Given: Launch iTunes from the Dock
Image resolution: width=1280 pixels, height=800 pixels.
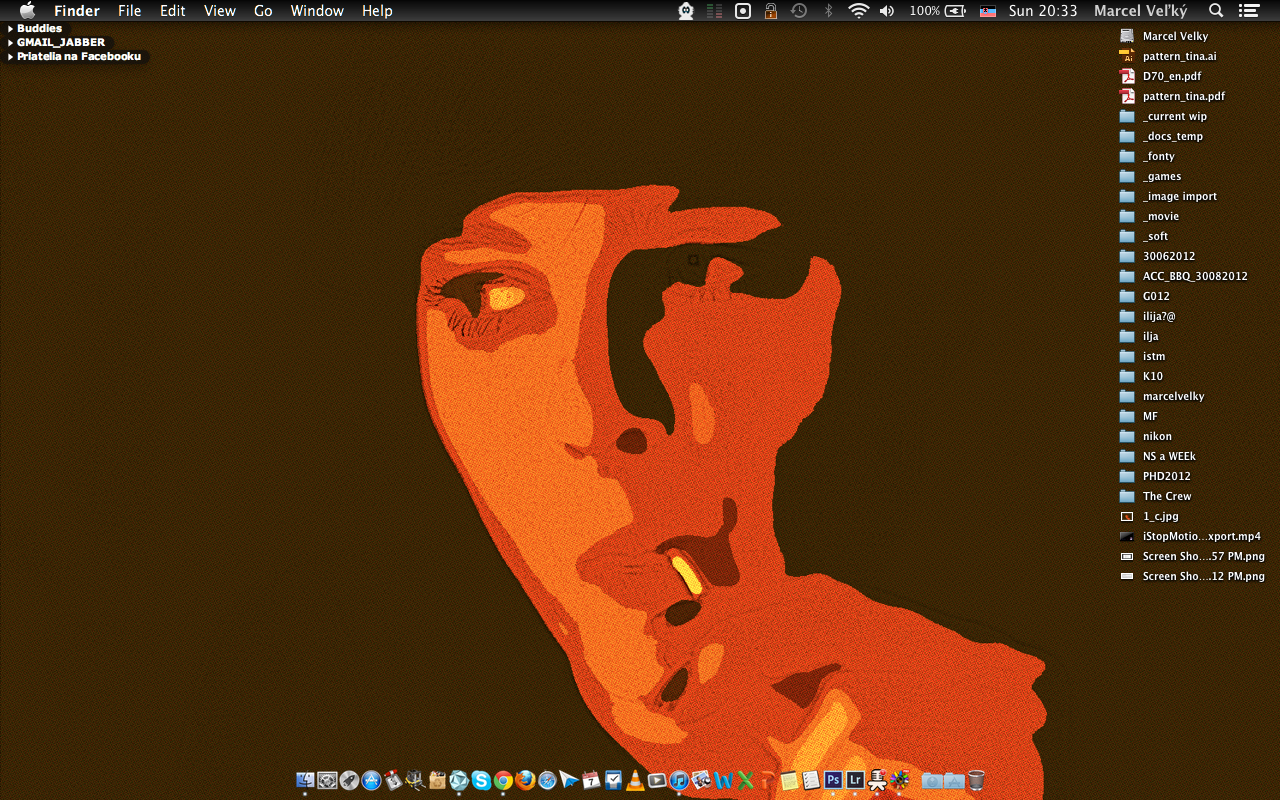Looking at the screenshot, I should click(679, 780).
